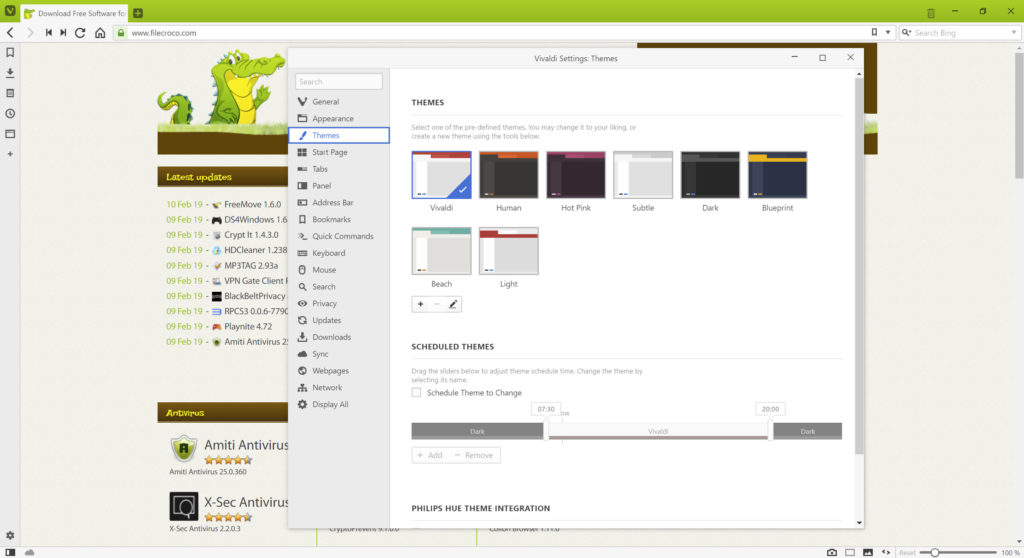Click the sync cloud status icon
Screen dimensions: 1024x558
click(29, 552)
